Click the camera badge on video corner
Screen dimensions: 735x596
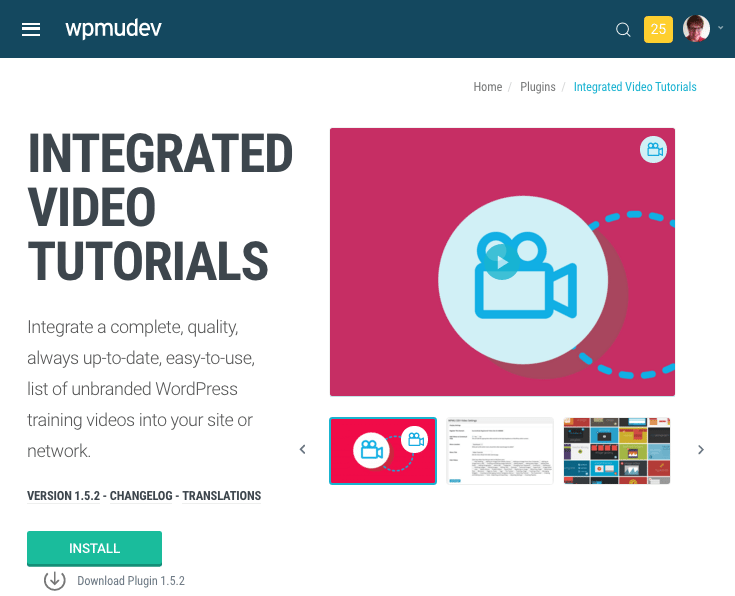tap(653, 150)
